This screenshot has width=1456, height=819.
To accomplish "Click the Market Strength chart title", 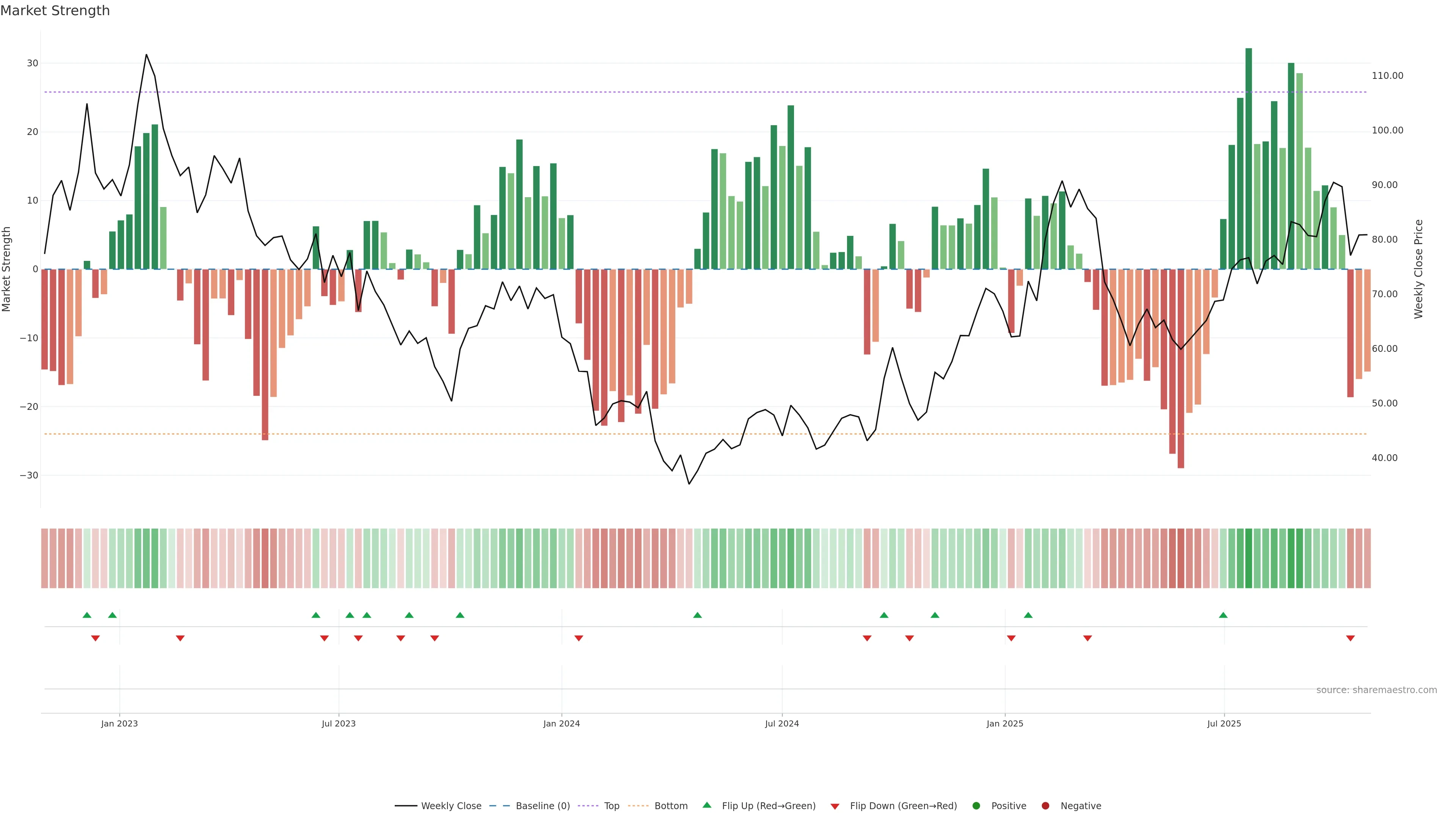I will tap(55, 11).
